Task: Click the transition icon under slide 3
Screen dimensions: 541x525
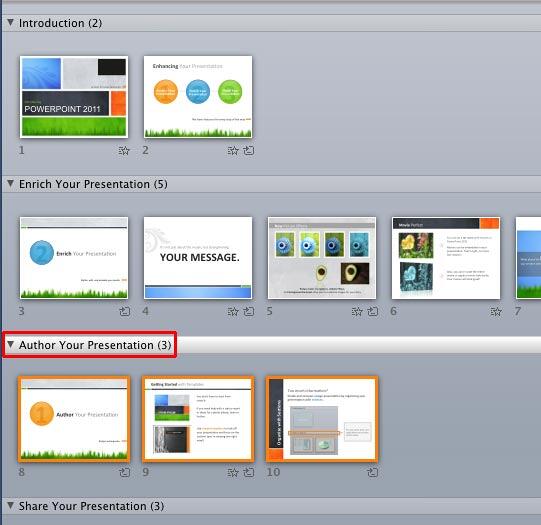Action: click(125, 311)
